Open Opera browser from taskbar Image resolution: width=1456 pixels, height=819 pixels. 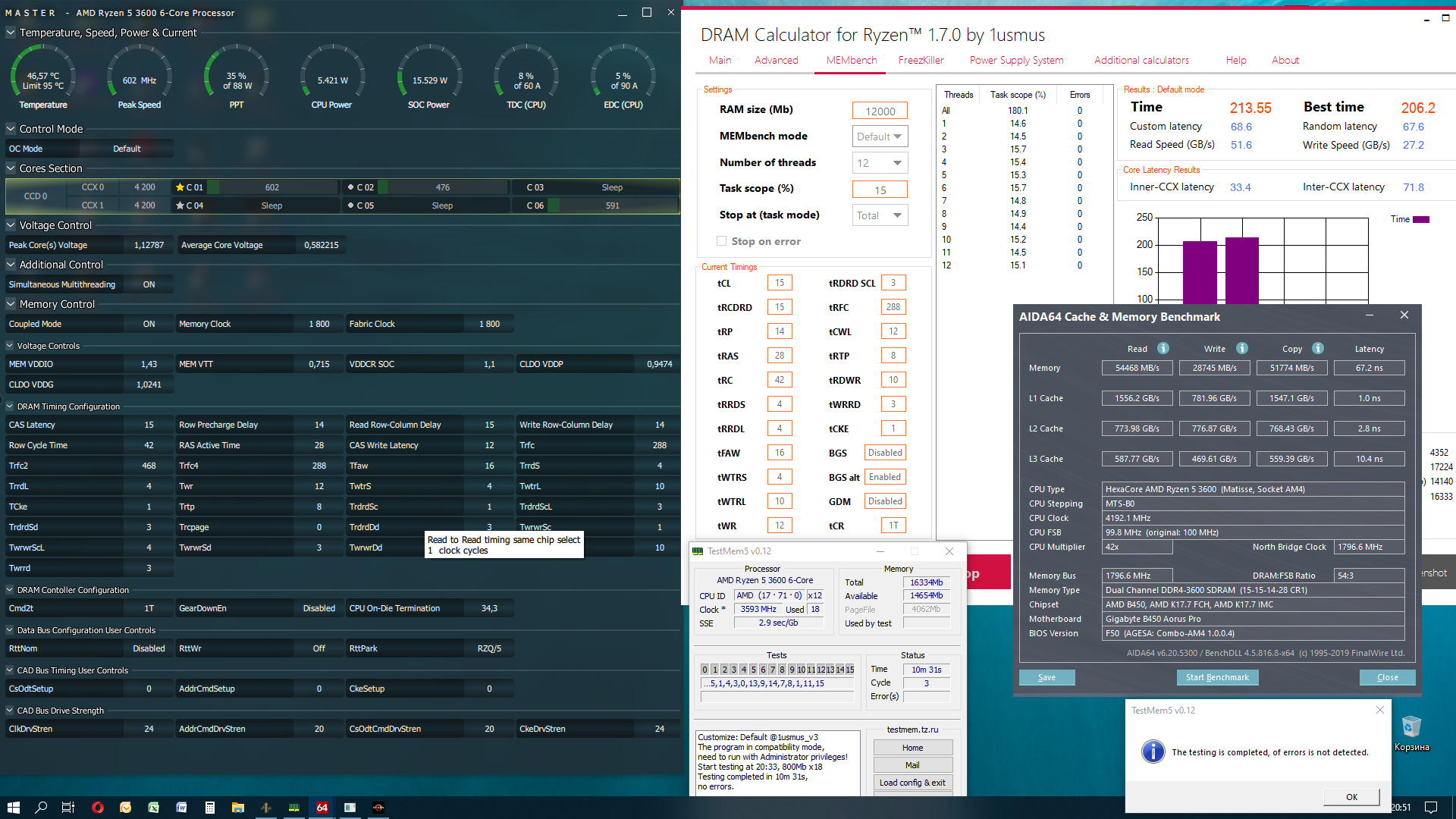pyautogui.click(x=97, y=808)
